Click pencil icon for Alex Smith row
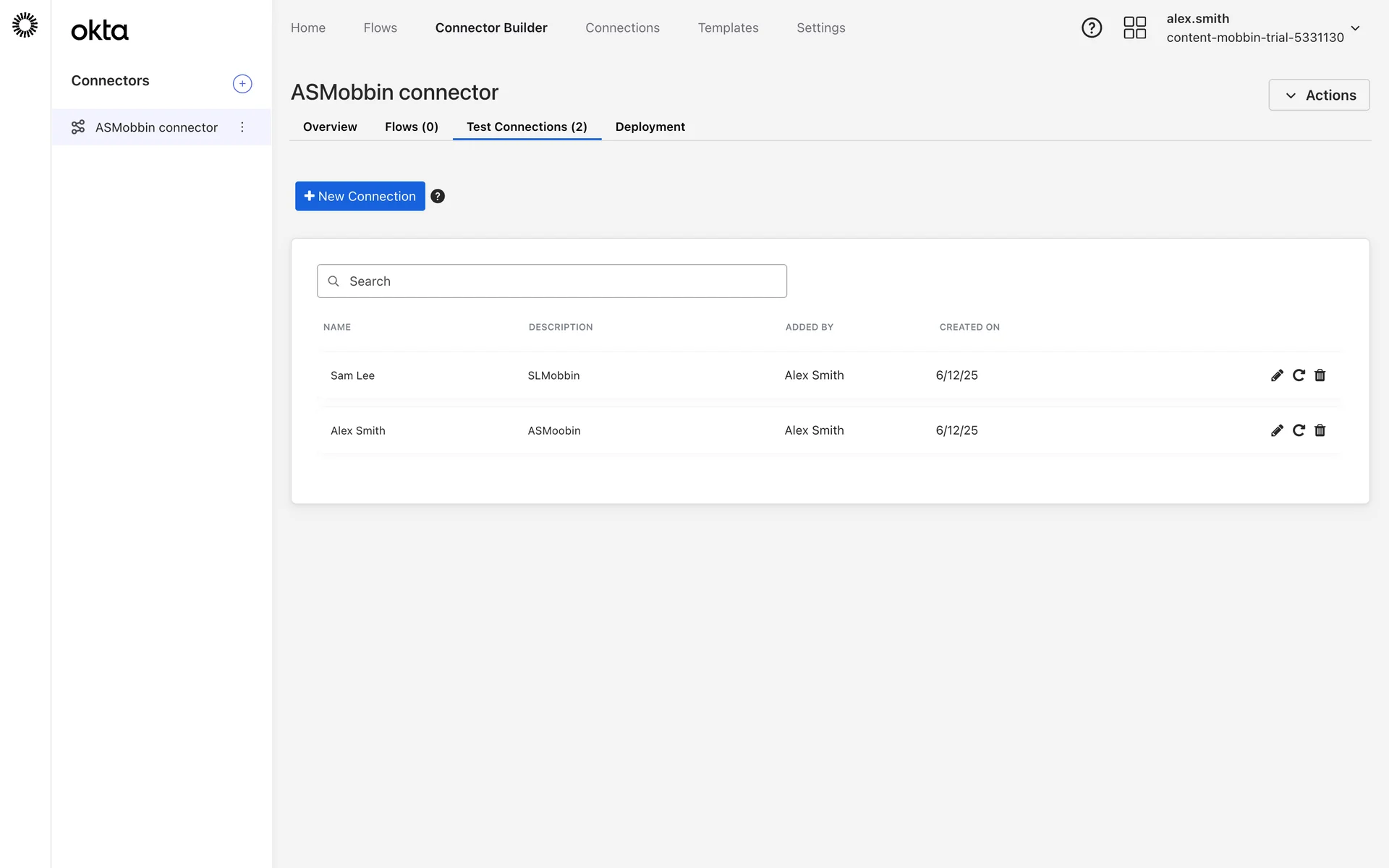 pos(1277,430)
